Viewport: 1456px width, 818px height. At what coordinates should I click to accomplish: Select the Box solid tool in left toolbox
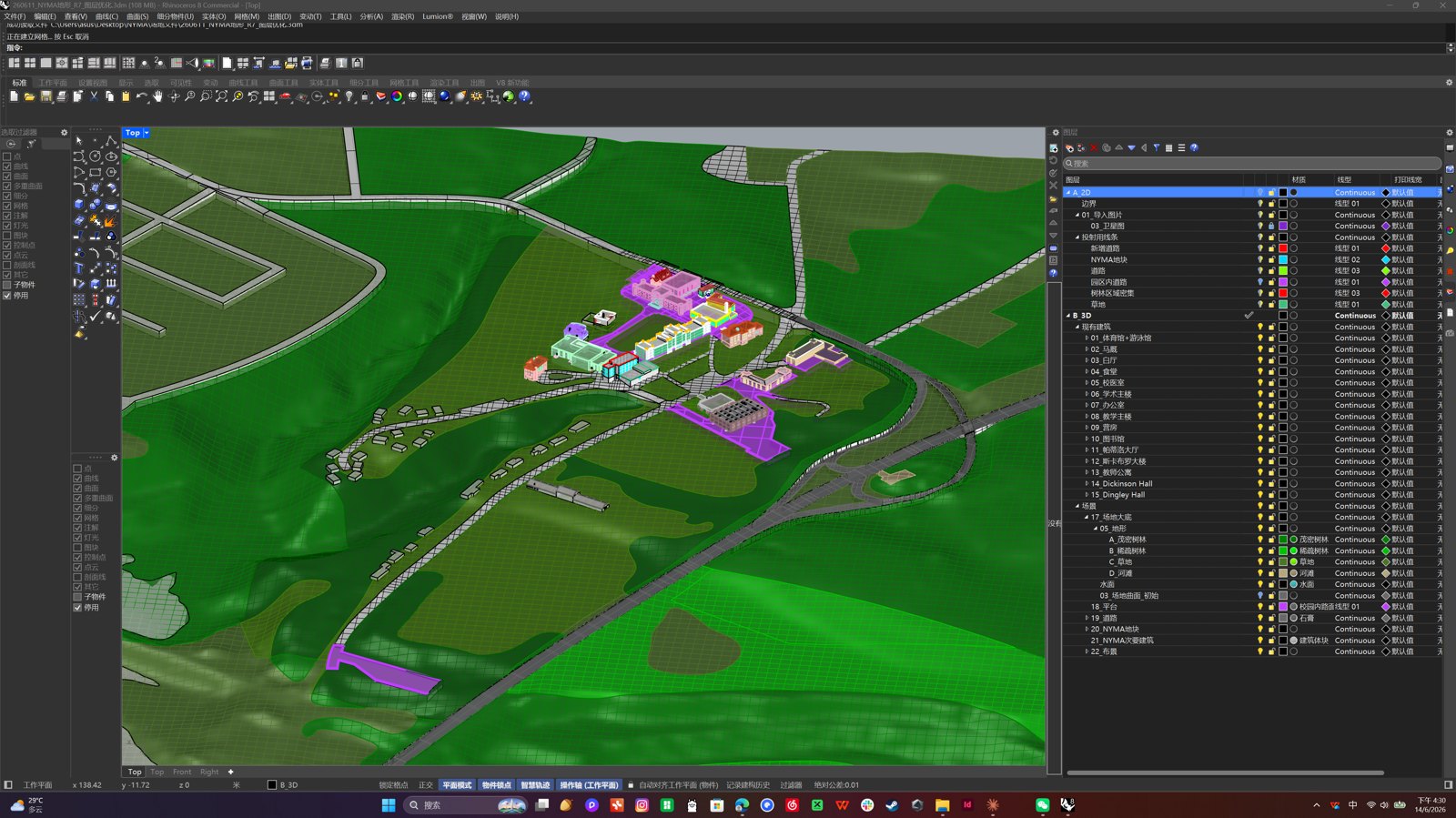click(79, 205)
